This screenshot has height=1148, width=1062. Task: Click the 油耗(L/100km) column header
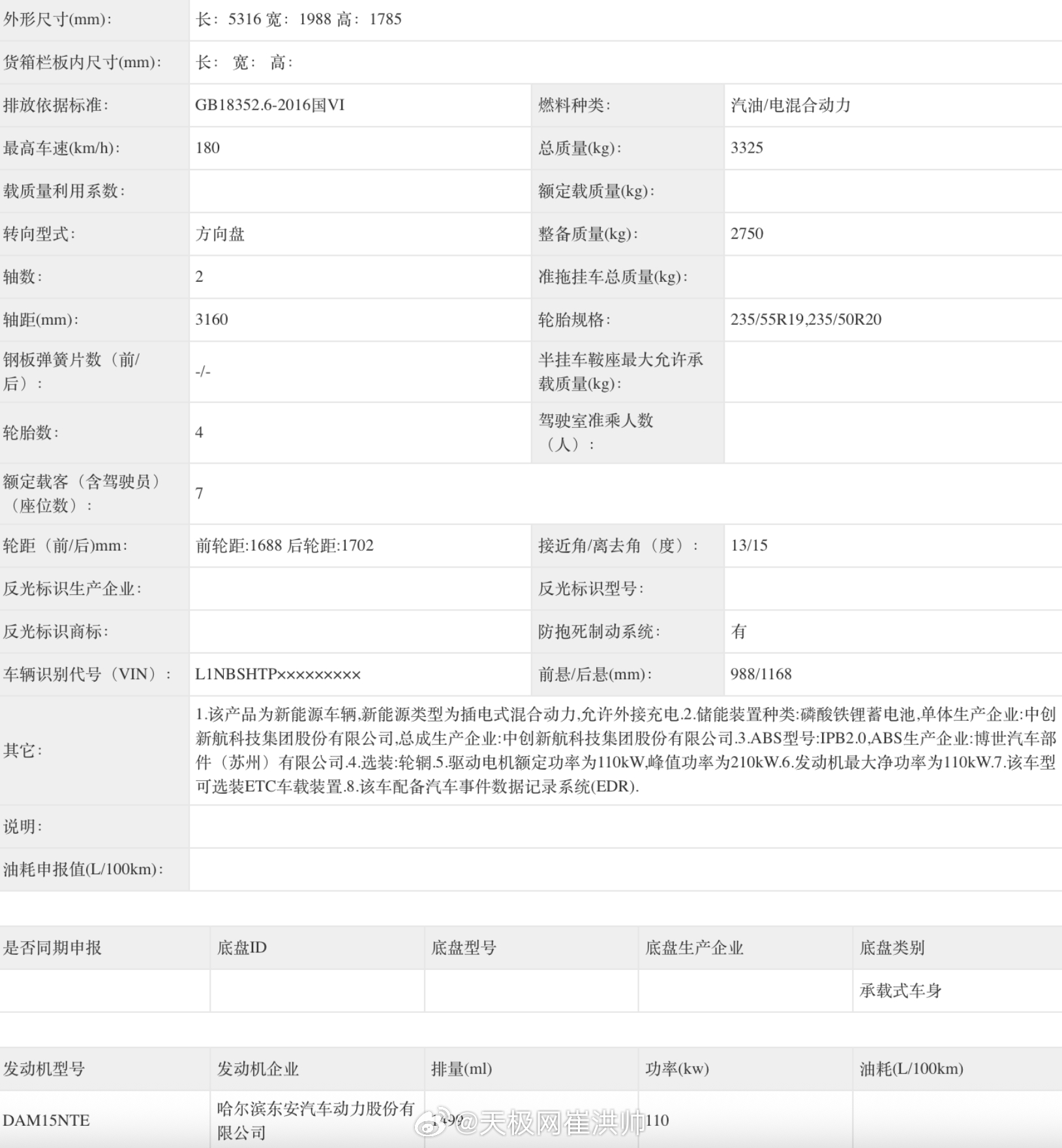(911, 1069)
